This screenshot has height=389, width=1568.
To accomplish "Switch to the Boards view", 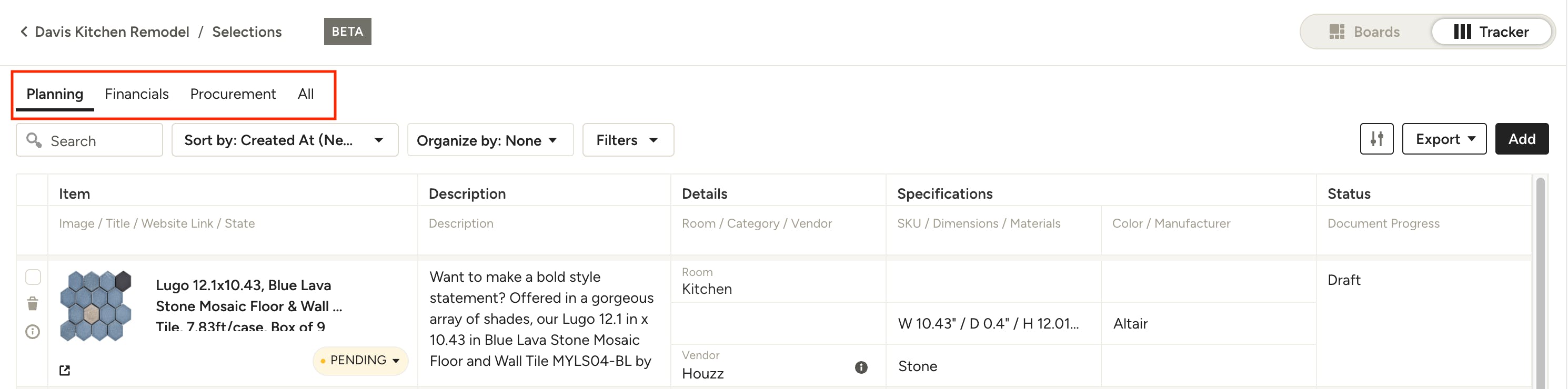I will click(1365, 32).
